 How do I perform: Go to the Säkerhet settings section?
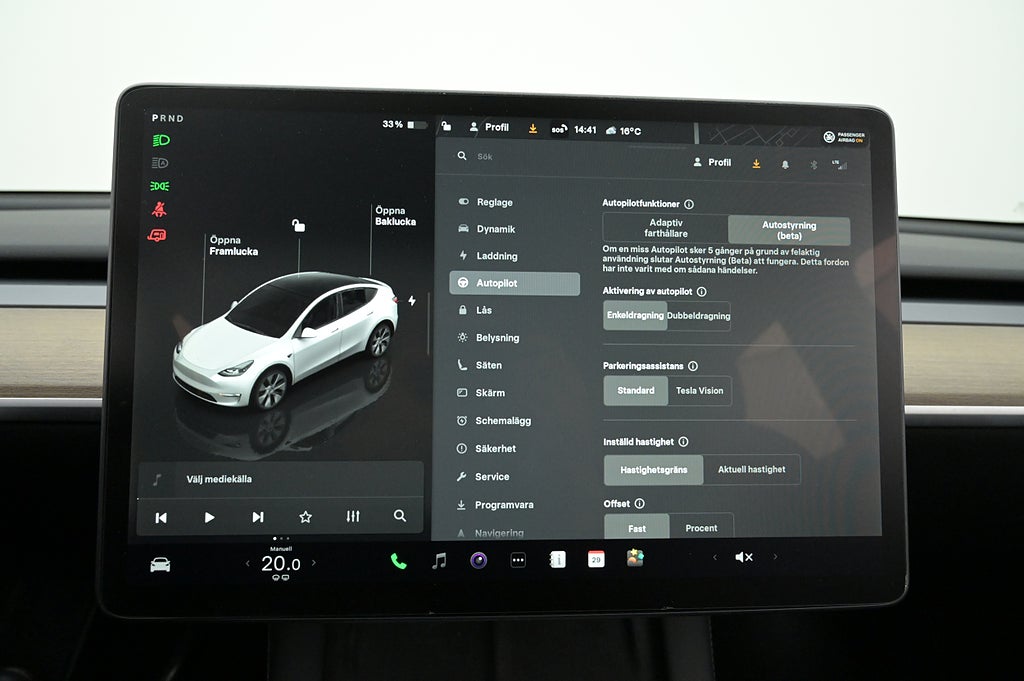click(495, 449)
